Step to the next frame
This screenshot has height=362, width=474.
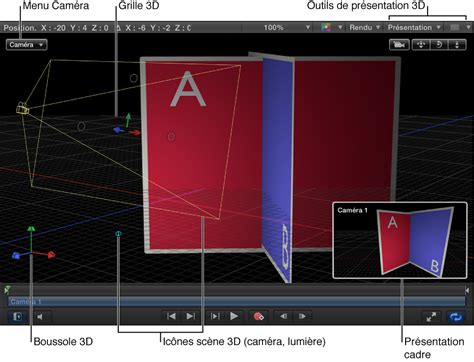302,316
